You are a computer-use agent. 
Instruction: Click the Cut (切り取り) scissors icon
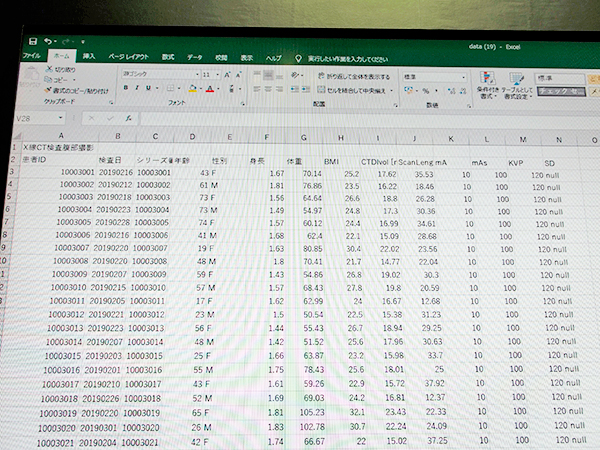tap(49, 71)
